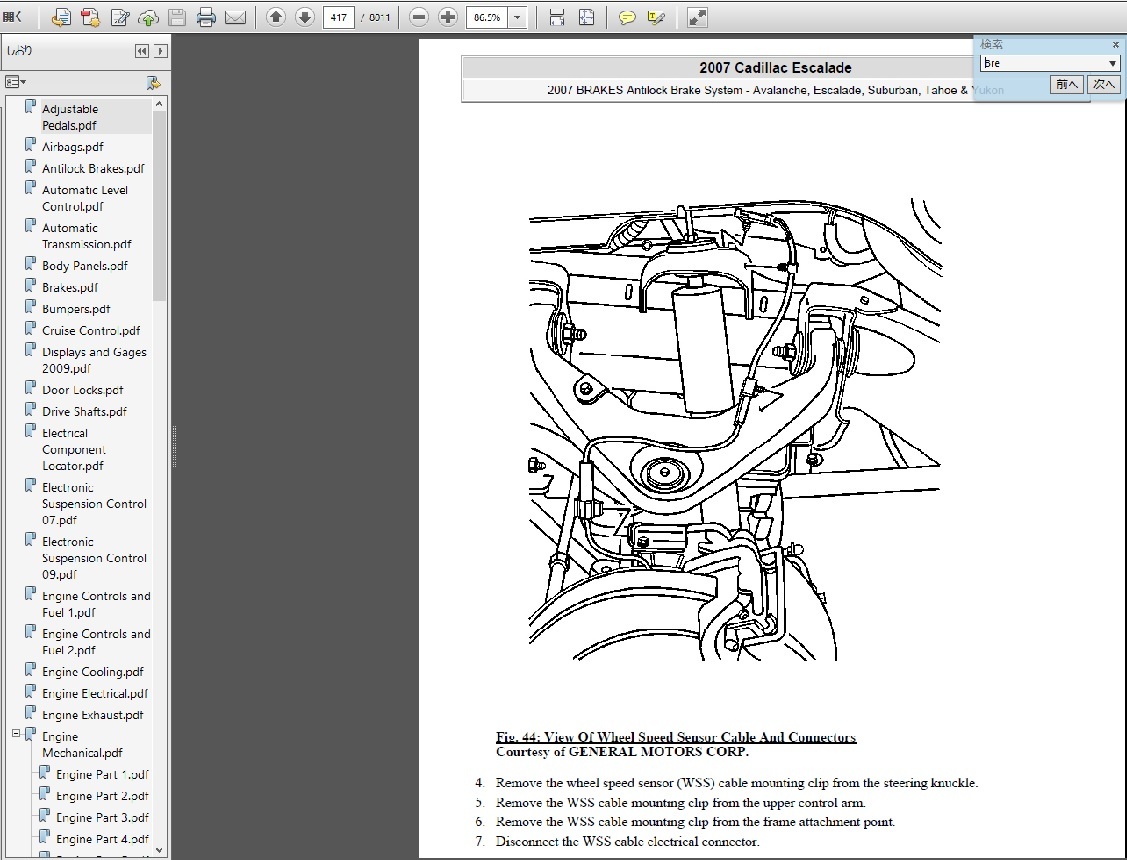Click the bookmarks panel right arrow button
Screen dimensions: 1127x860
coord(160,51)
